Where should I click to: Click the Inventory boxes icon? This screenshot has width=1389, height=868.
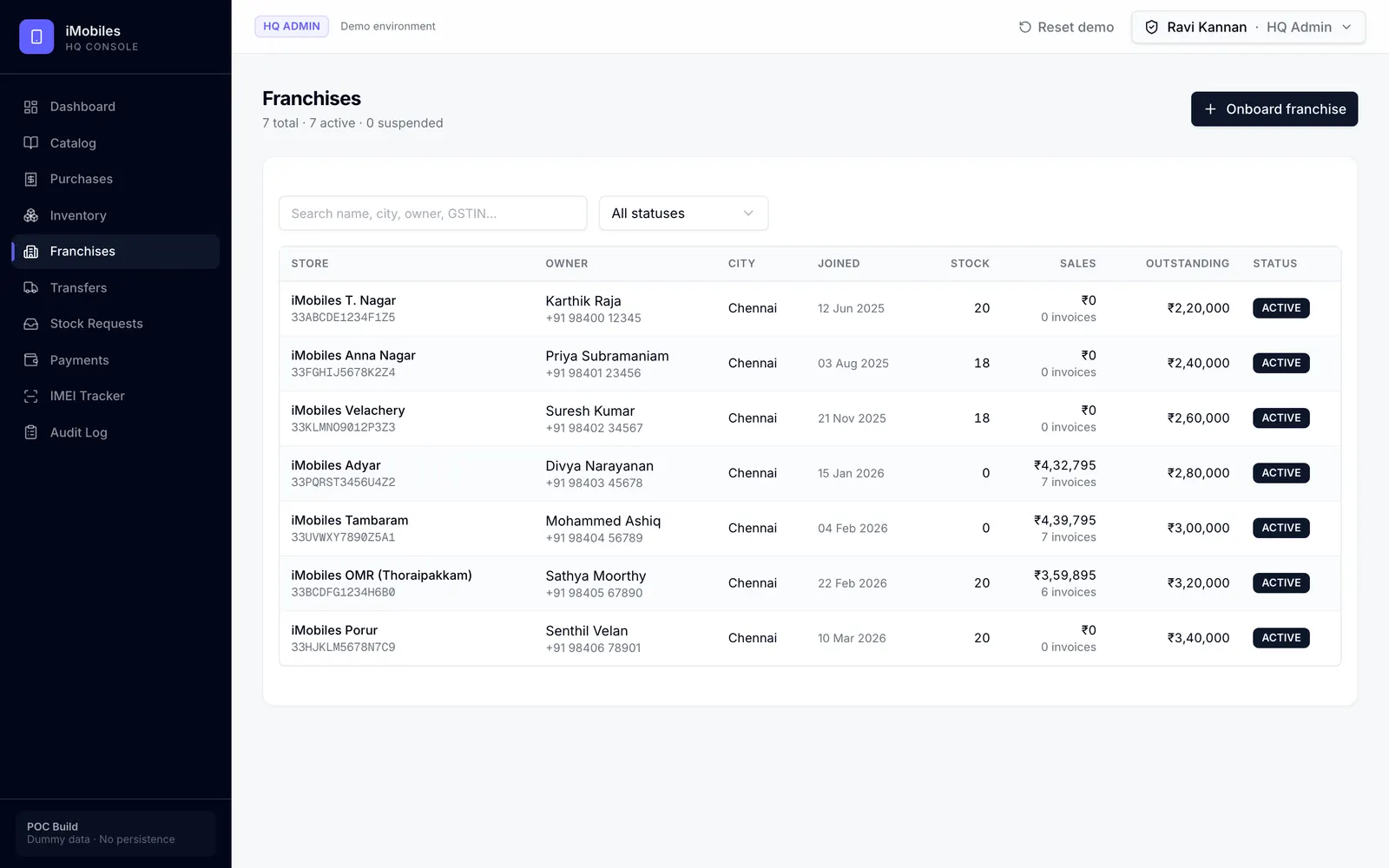tap(31, 215)
